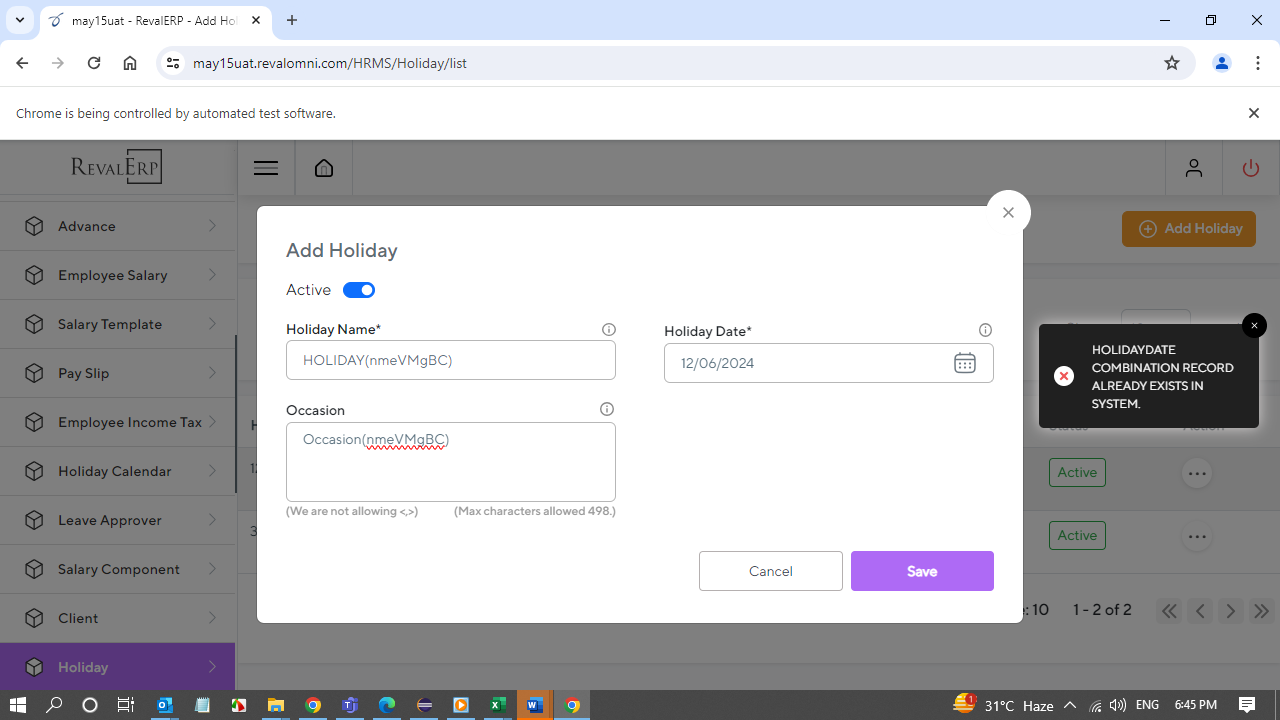This screenshot has width=1280, height=720.
Task: Select Pay Slip from sidebar
Action: point(84,373)
